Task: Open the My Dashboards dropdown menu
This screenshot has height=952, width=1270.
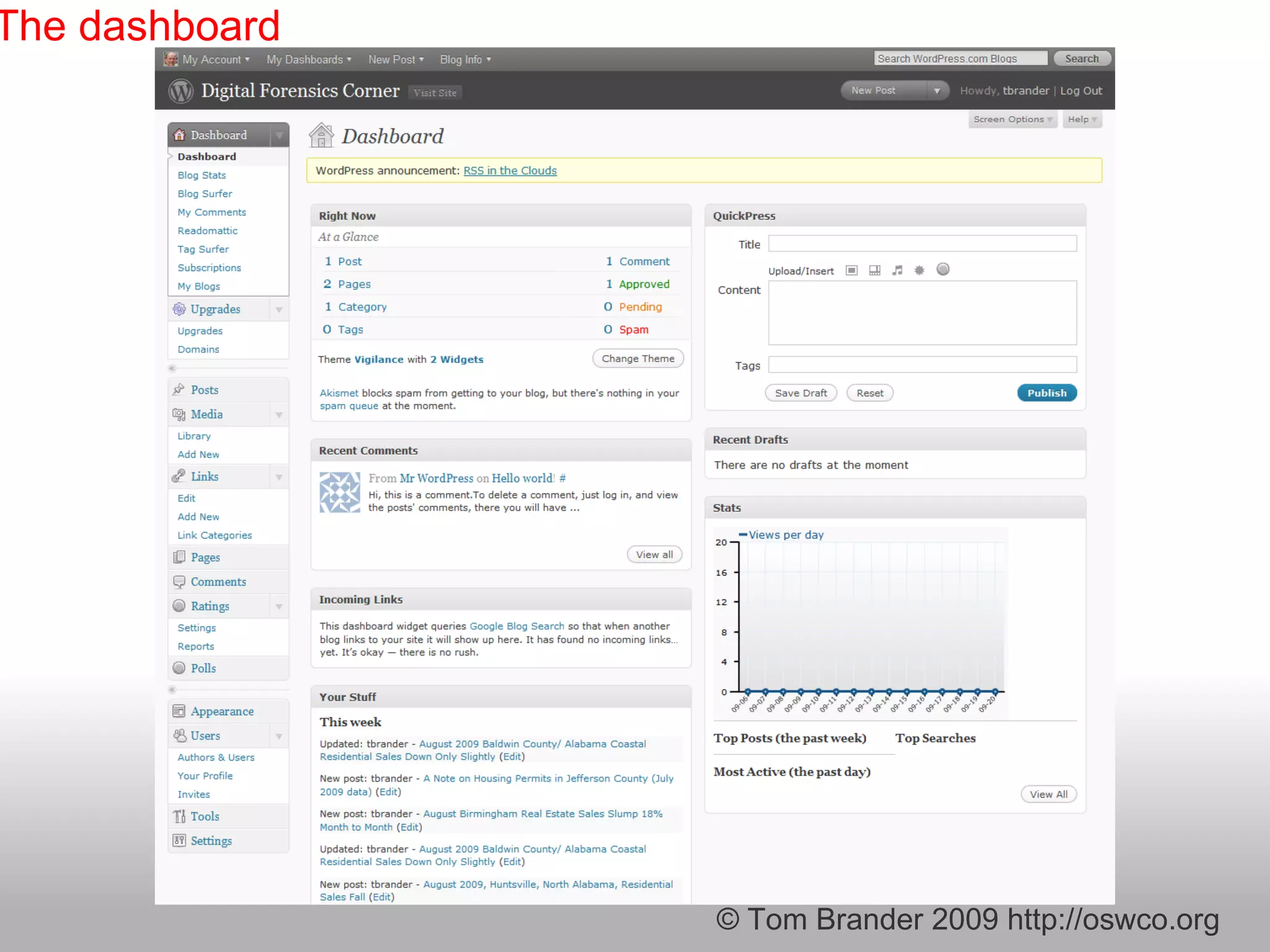Action: 309,59
